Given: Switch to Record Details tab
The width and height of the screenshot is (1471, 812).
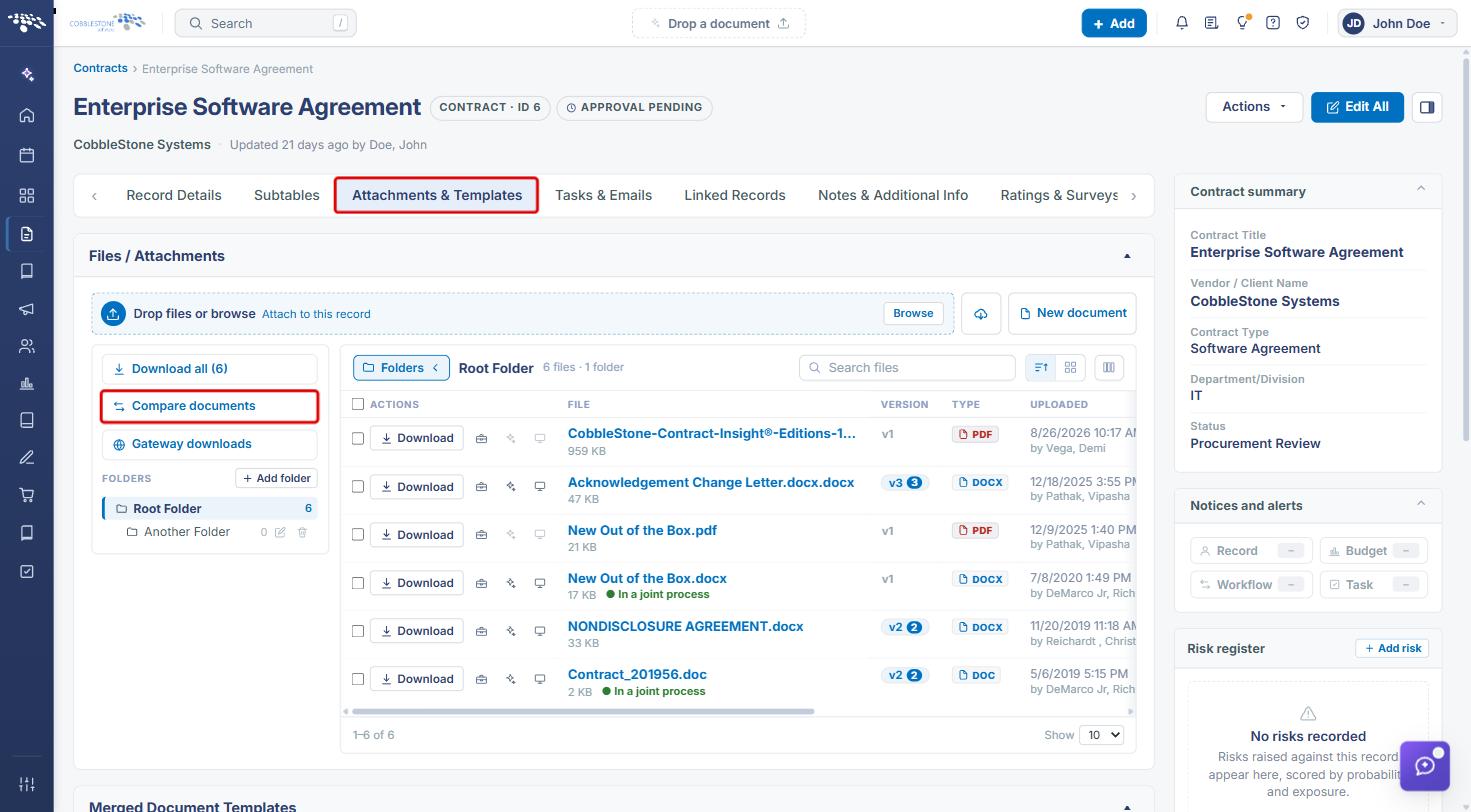Looking at the screenshot, I should [x=174, y=195].
